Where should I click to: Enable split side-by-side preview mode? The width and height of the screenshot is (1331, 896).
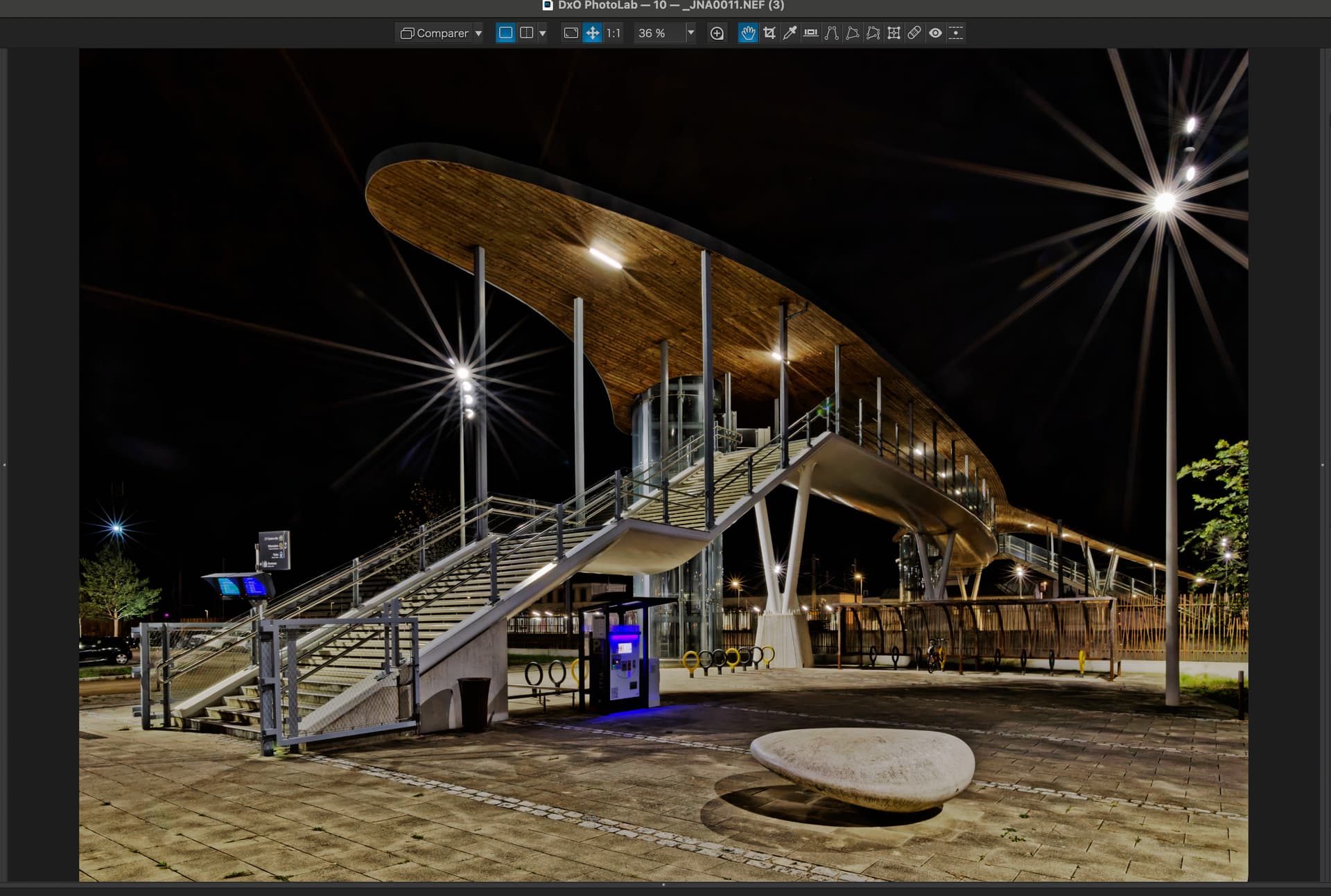526,33
